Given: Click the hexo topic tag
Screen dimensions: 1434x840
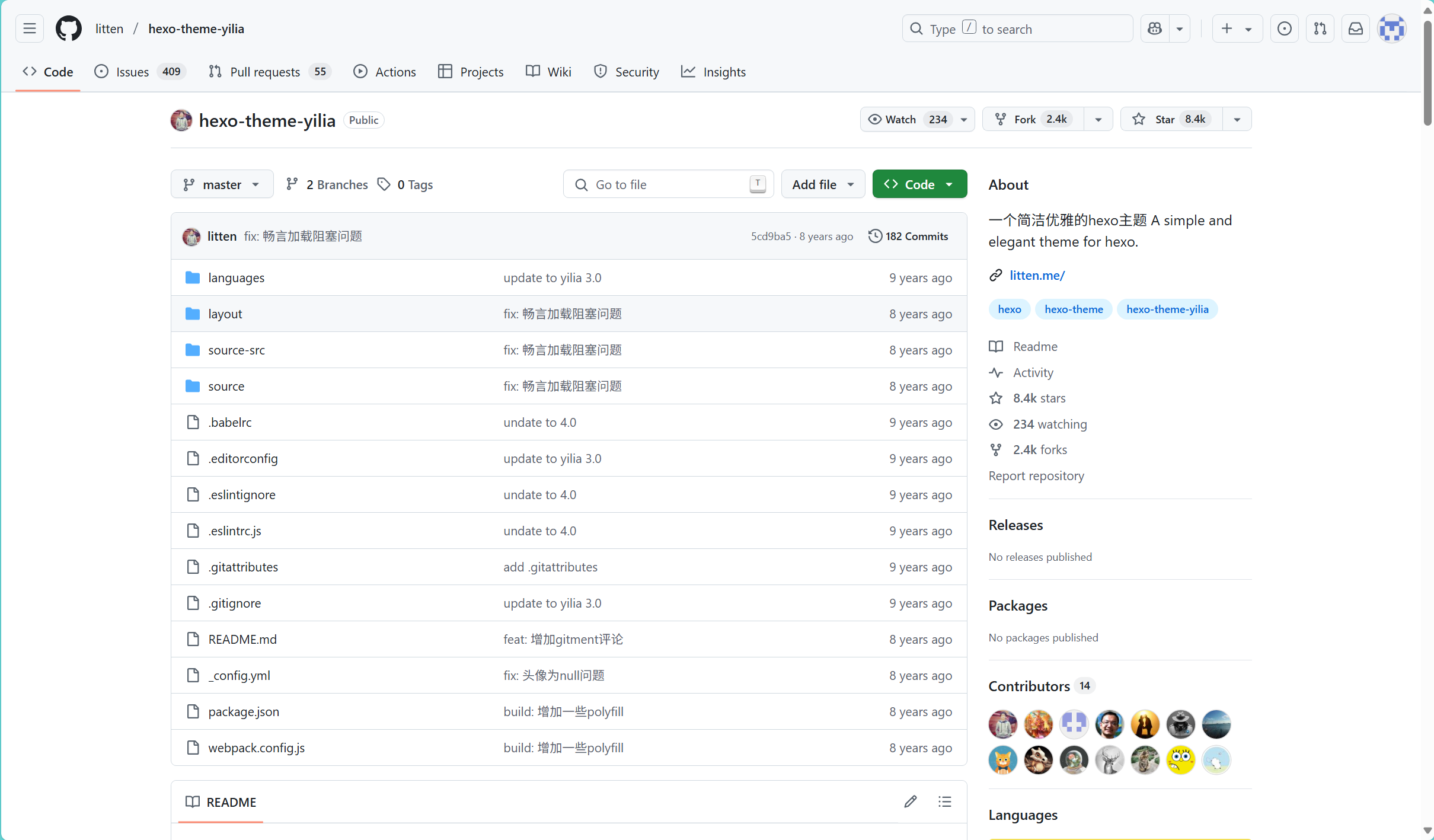Looking at the screenshot, I should point(1010,309).
